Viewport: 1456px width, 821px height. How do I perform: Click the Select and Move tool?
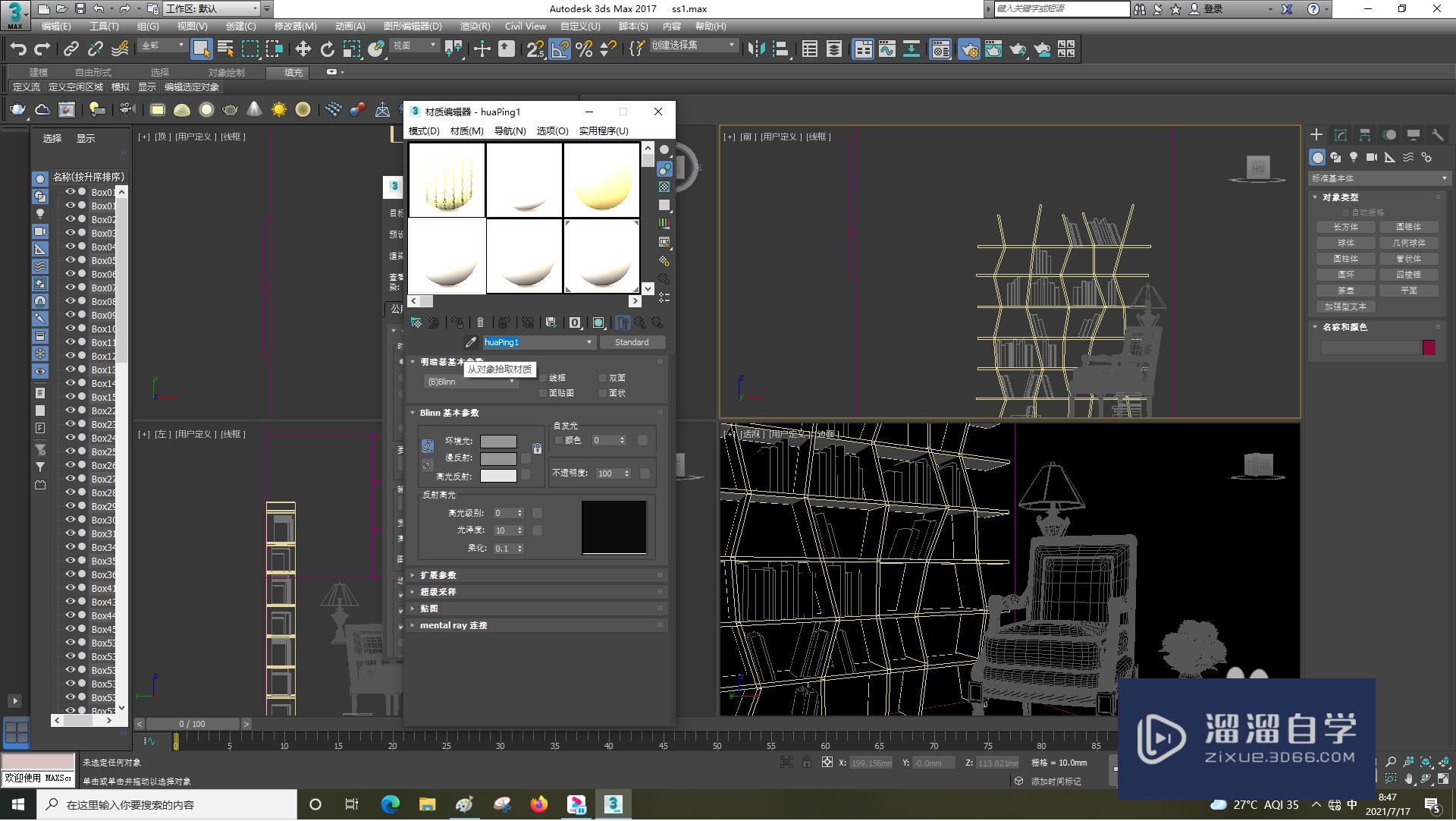click(x=303, y=49)
